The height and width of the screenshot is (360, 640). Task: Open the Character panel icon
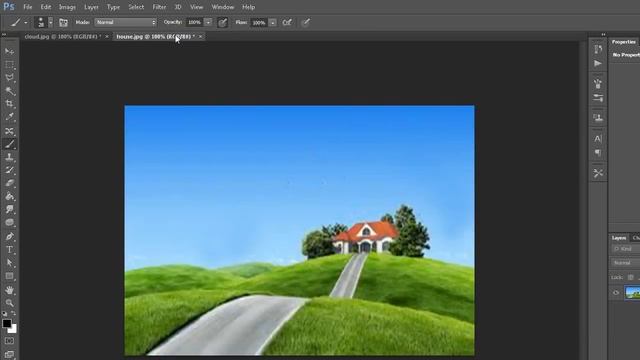[x=598, y=139]
